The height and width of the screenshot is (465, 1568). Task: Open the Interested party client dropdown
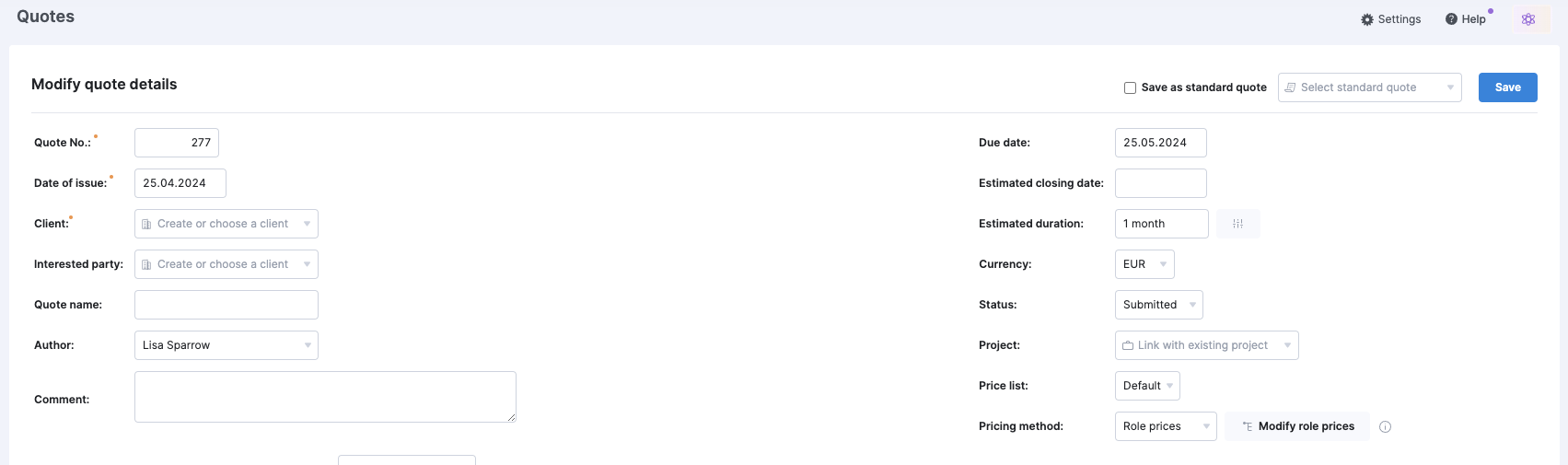coord(226,264)
